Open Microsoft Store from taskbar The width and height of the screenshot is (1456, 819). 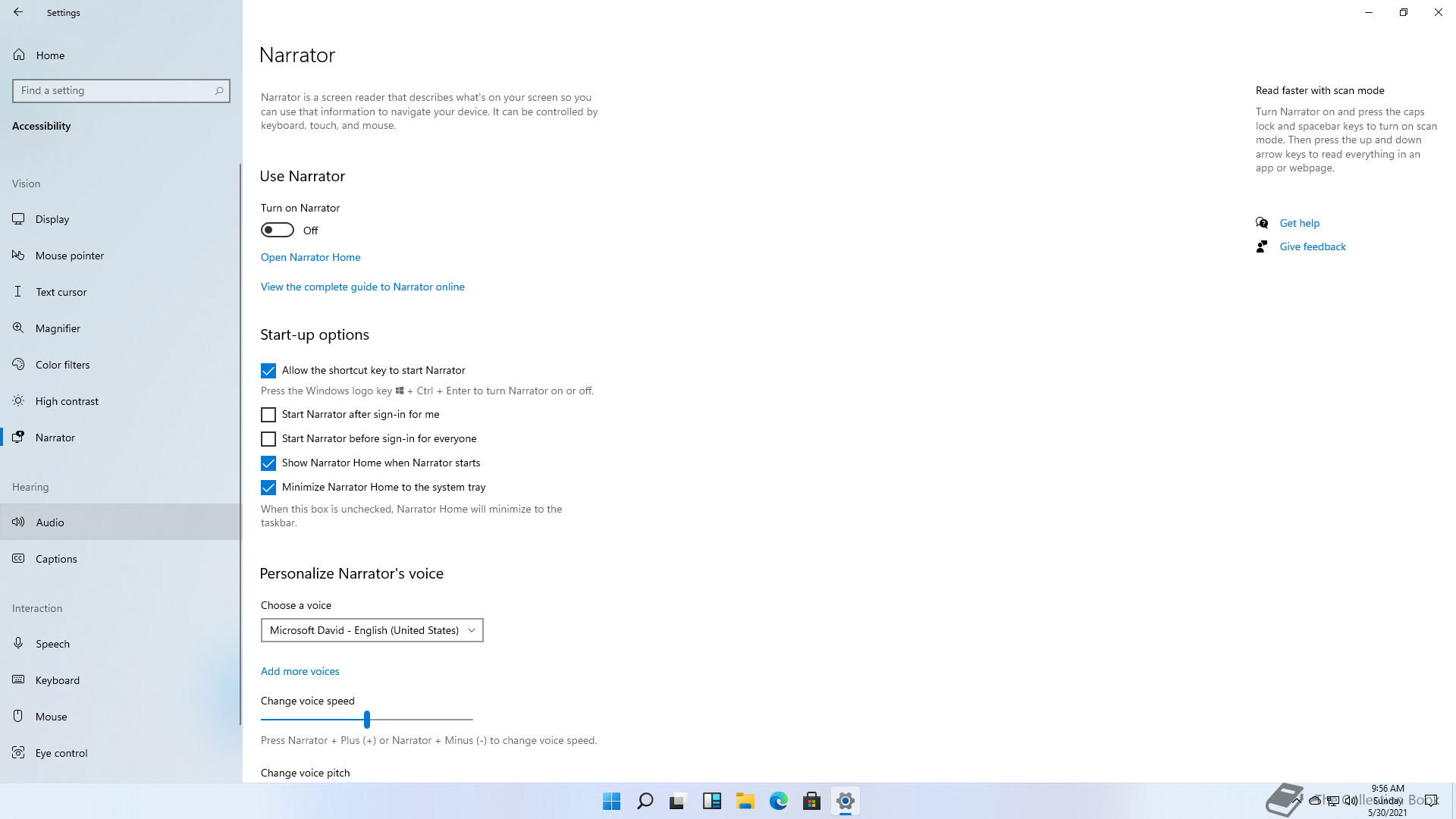(812, 801)
